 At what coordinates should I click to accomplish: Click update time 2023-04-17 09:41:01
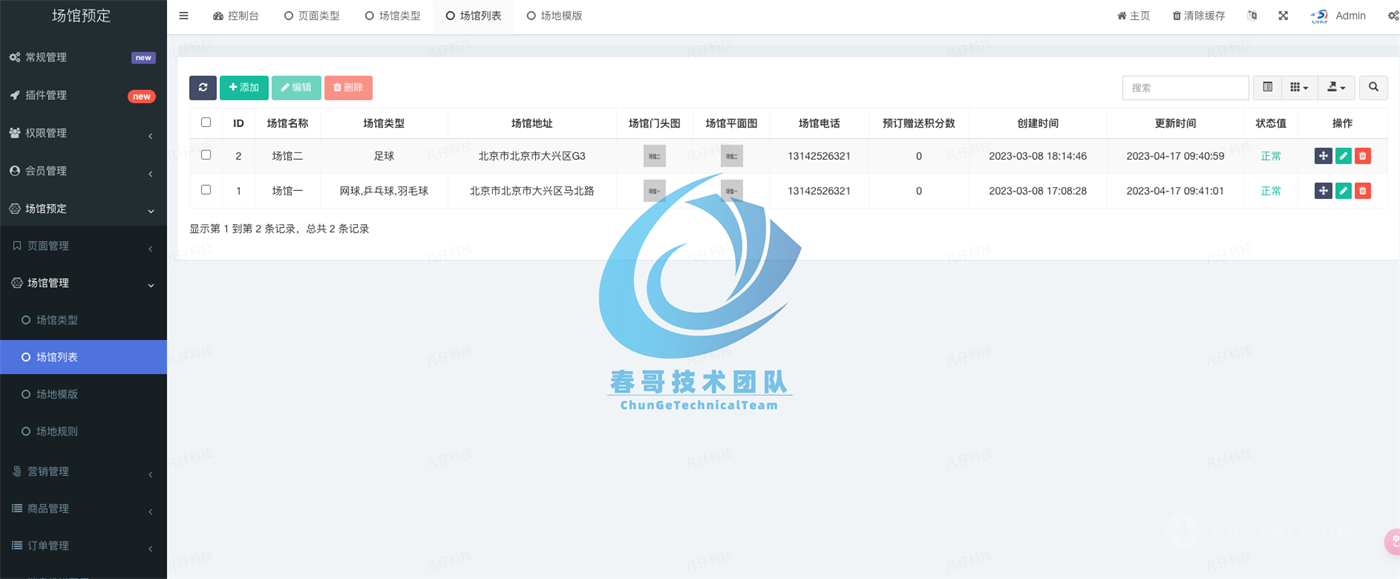click(x=1175, y=191)
